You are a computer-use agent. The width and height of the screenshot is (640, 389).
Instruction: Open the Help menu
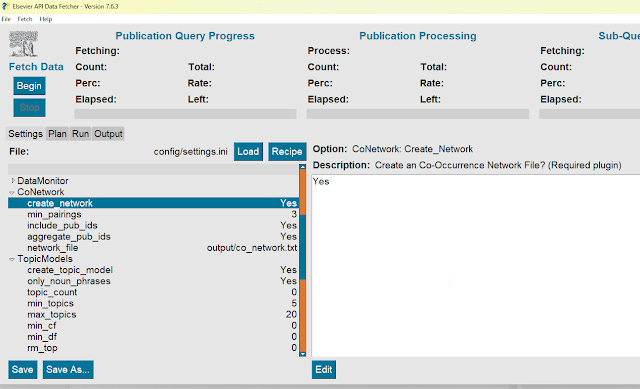(46, 19)
